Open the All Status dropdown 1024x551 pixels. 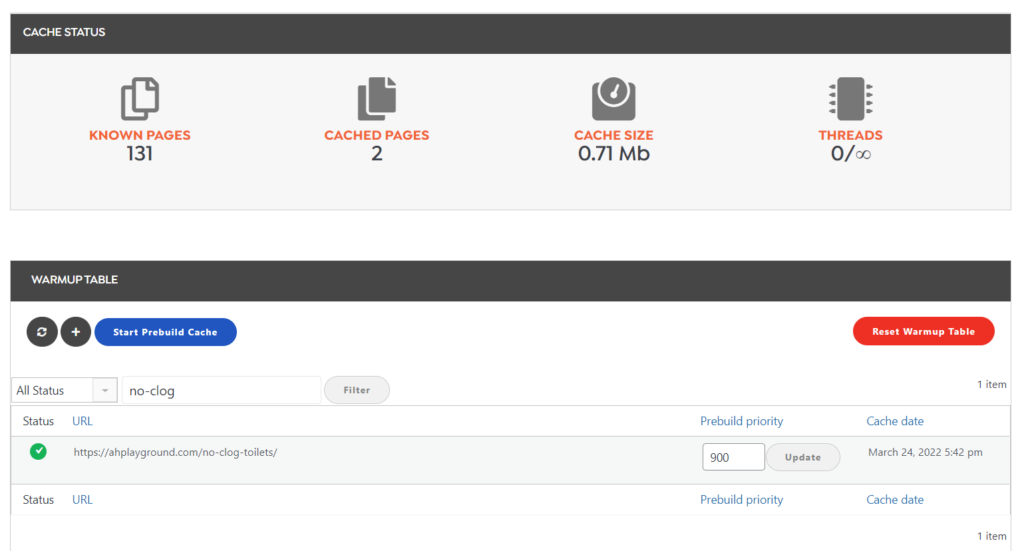click(x=64, y=390)
